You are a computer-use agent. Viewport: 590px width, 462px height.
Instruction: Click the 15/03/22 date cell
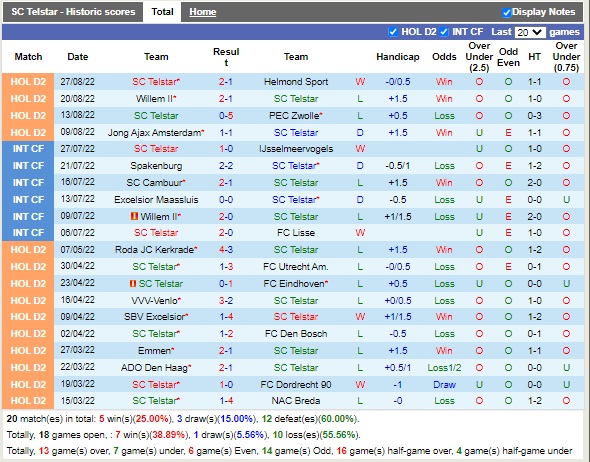pos(78,401)
